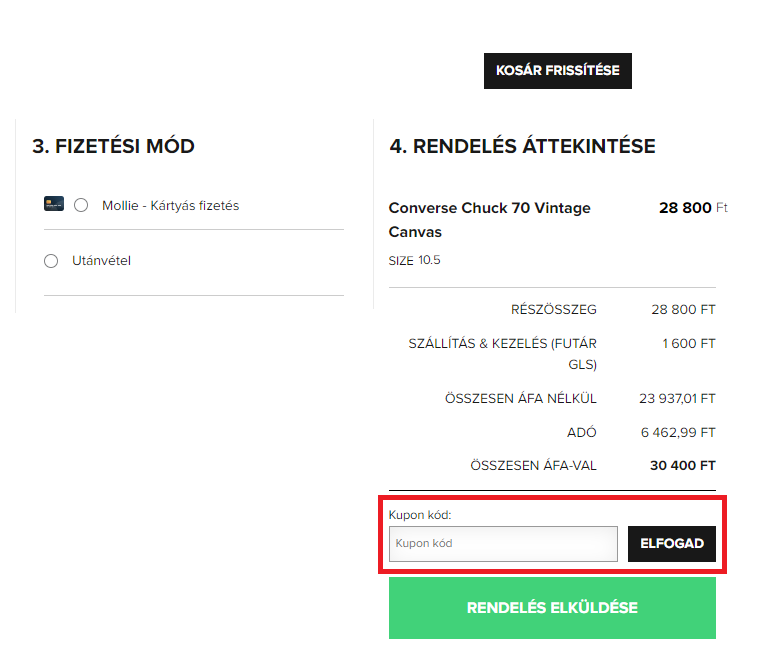
Task: Click the credit card icon beside Mollie
Action: click(54, 204)
